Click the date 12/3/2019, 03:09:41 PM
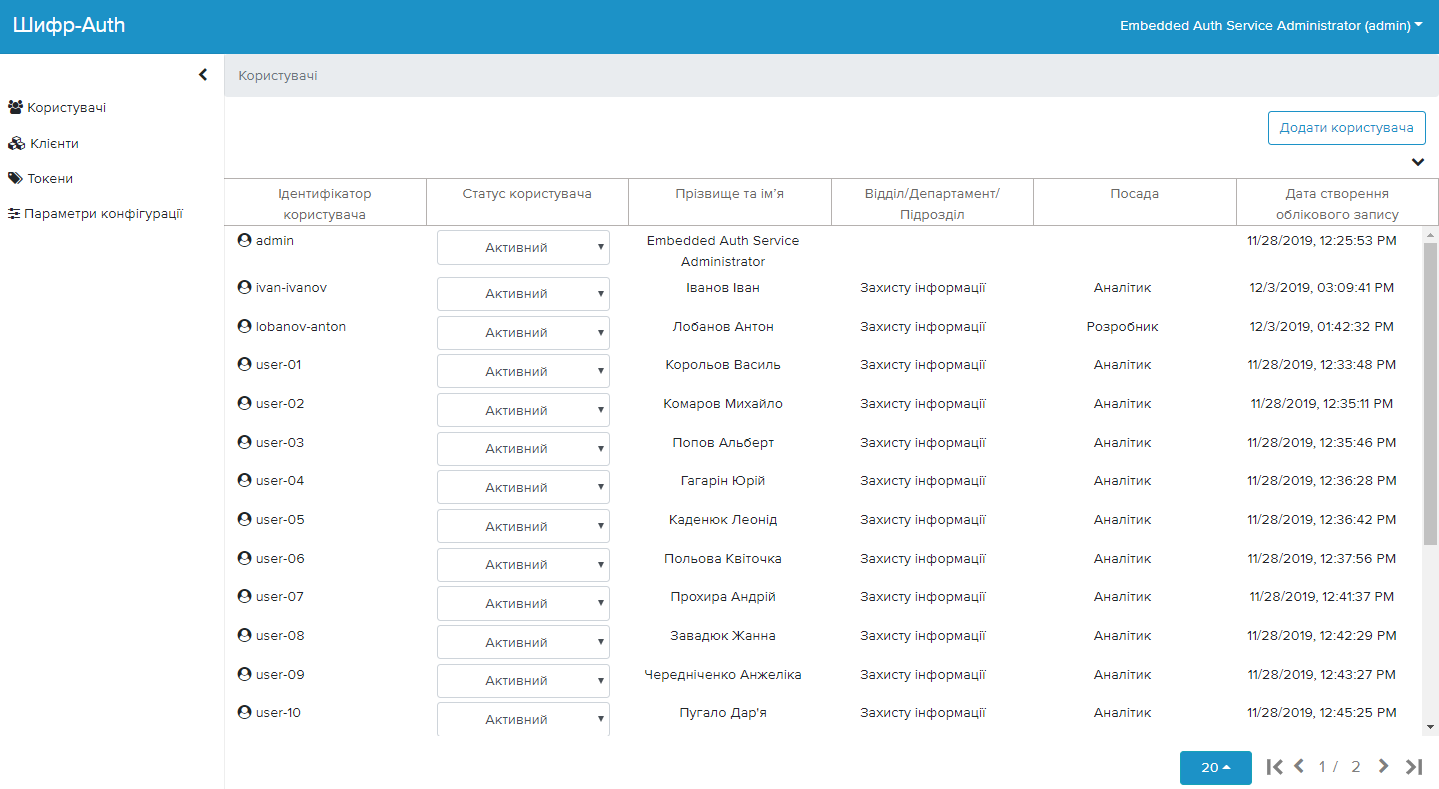Image resolution: width=1439 pixels, height=789 pixels. pos(1322,287)
